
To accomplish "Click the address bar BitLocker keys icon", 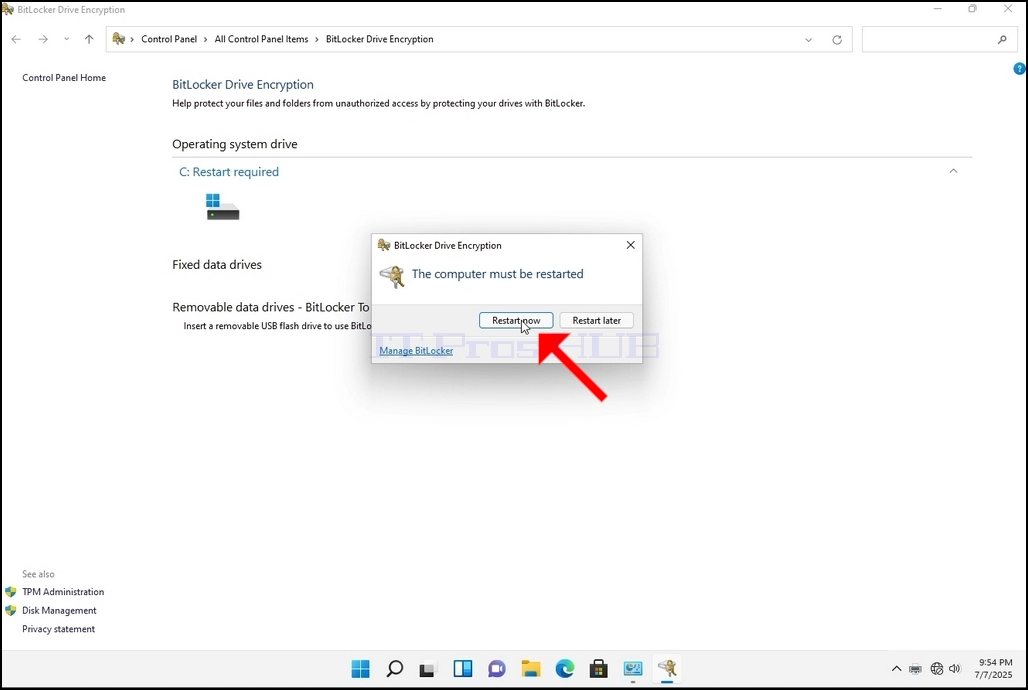I will (x=119, y=39).
